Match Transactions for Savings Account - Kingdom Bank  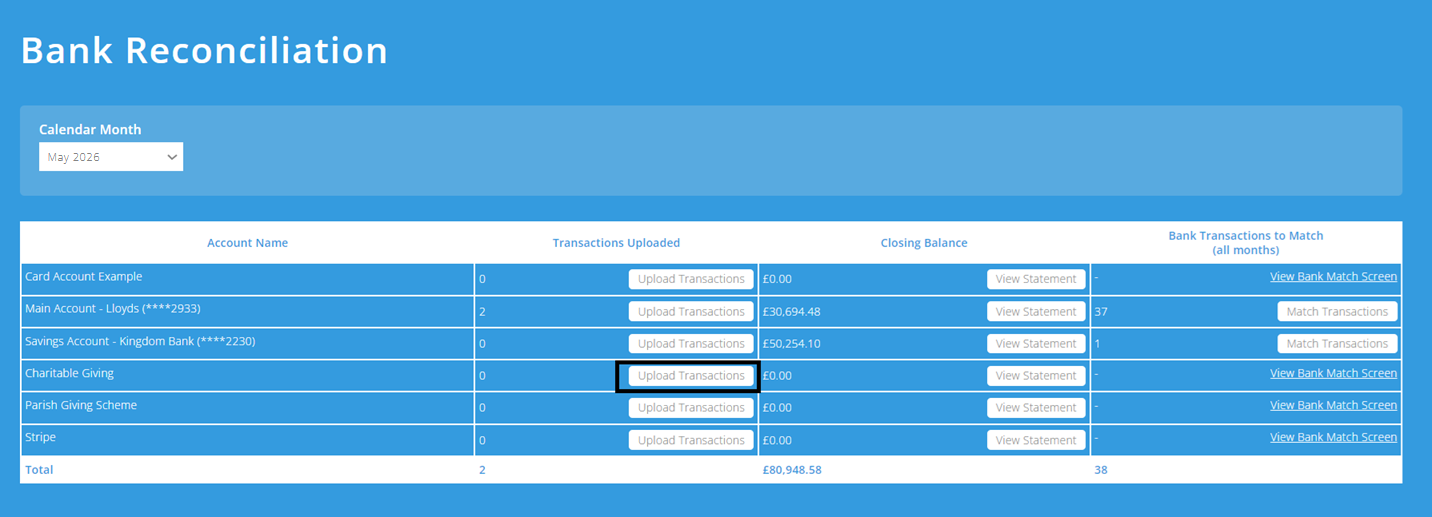coord(1337,343)
